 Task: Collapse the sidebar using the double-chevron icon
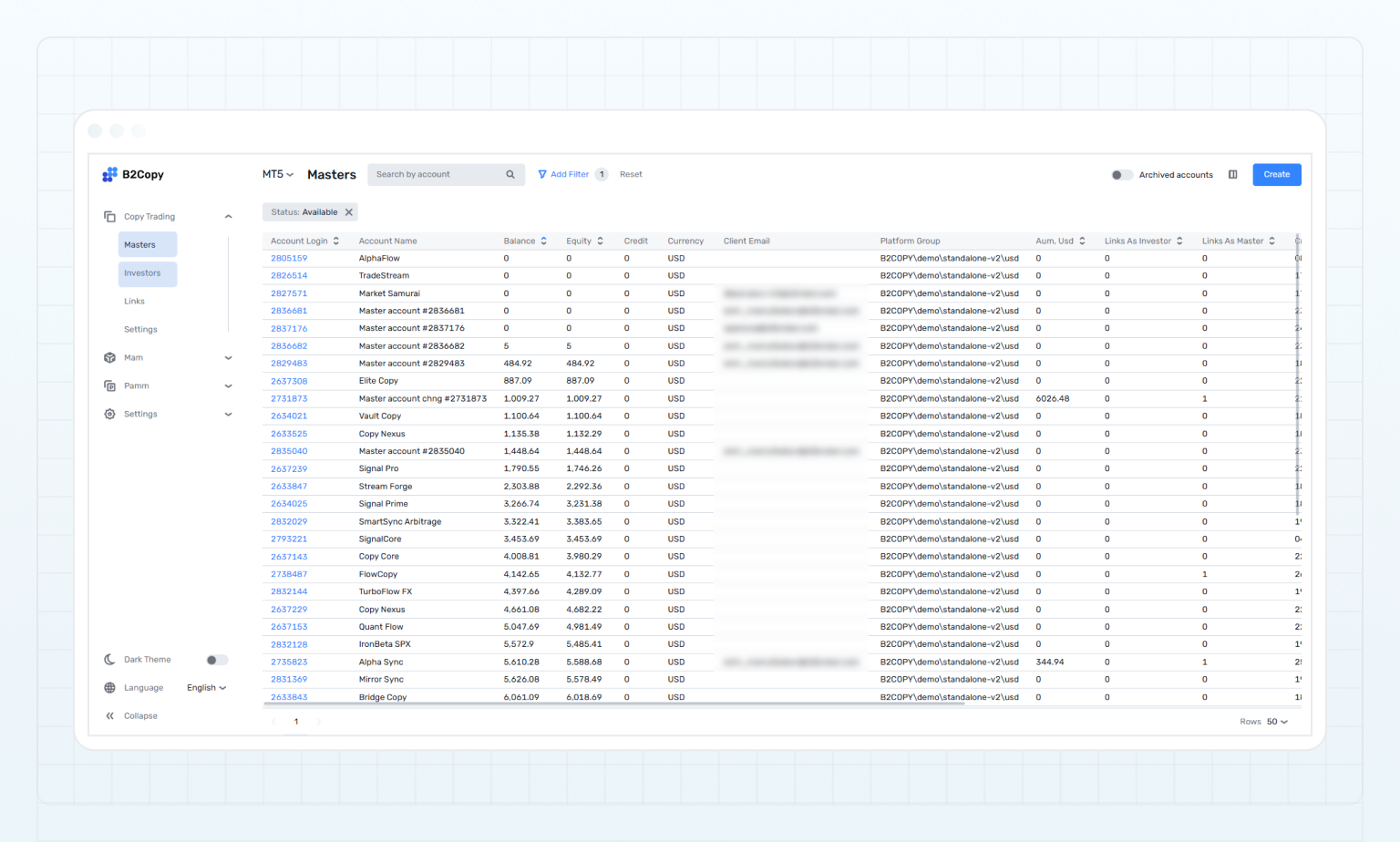tap(109, 716)
